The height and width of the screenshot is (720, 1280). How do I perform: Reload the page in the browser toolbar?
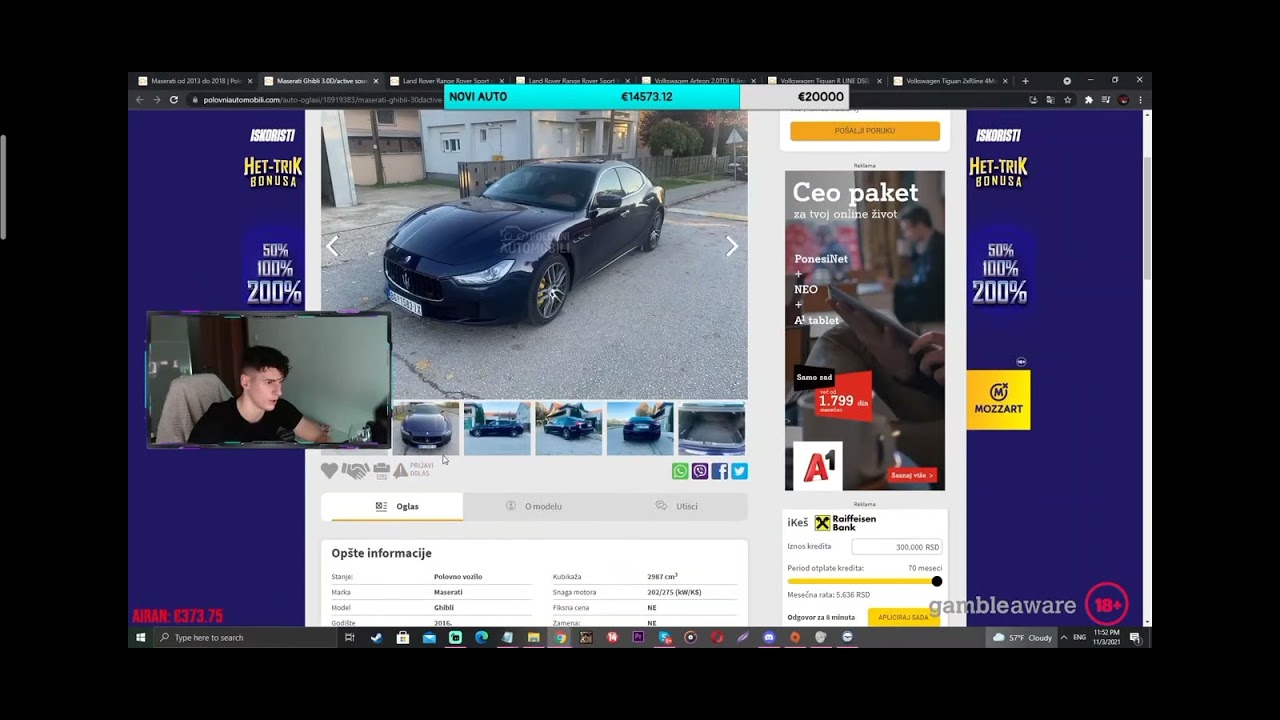[x=174, y=100]
